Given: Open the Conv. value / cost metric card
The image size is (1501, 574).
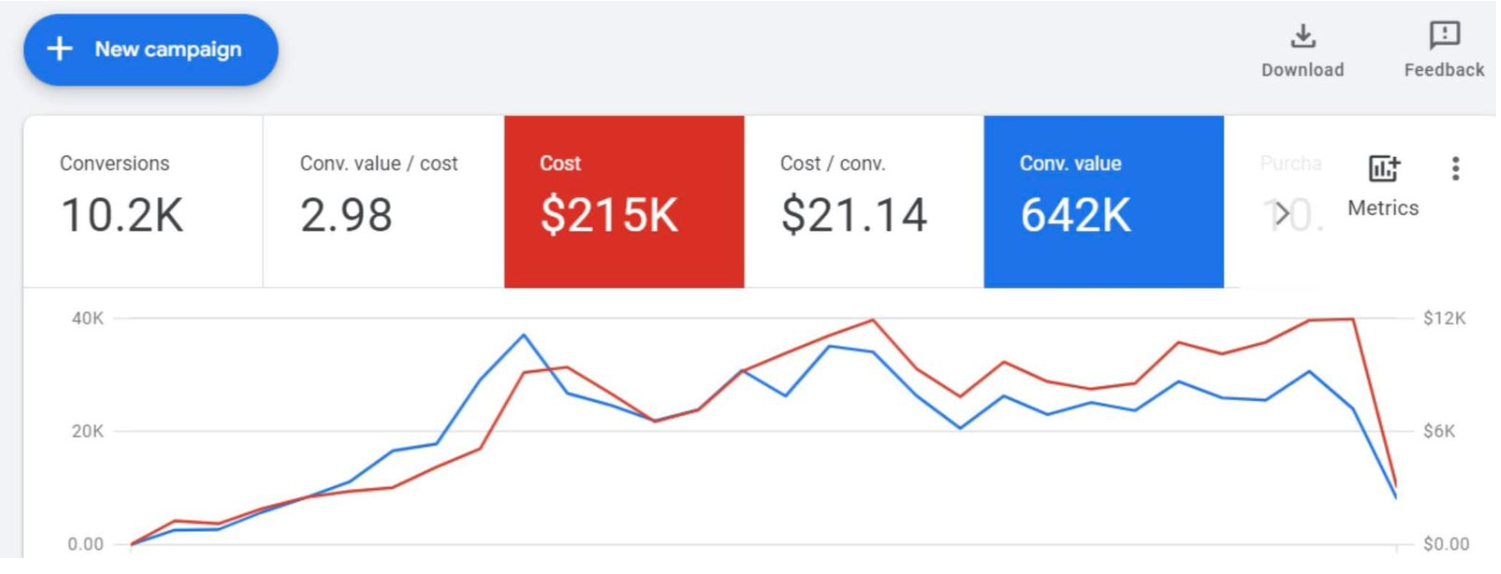Looking at the screenshot, I should click(x=383, y=201).
